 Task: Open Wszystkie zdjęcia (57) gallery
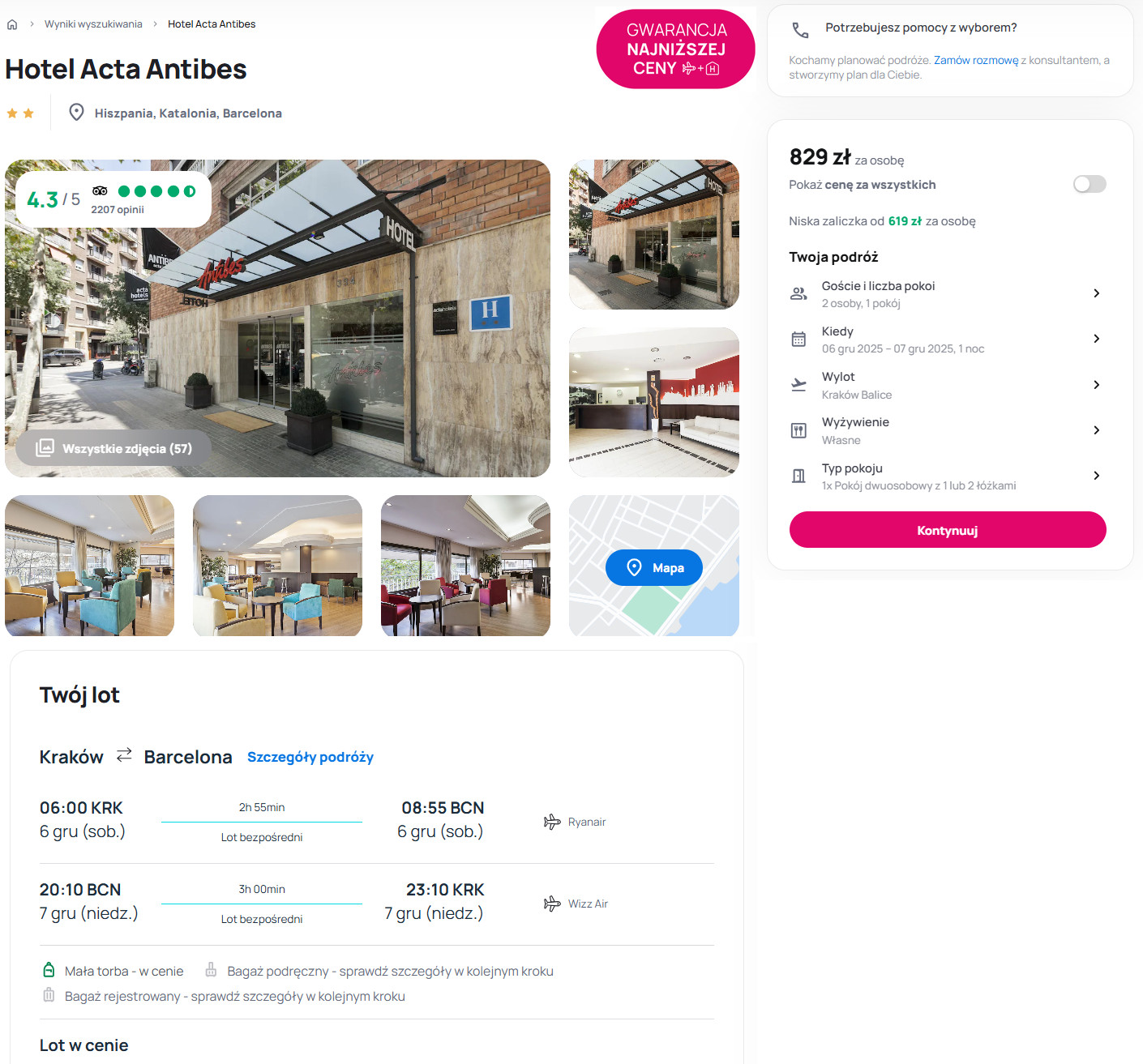(x=113, y=448)
